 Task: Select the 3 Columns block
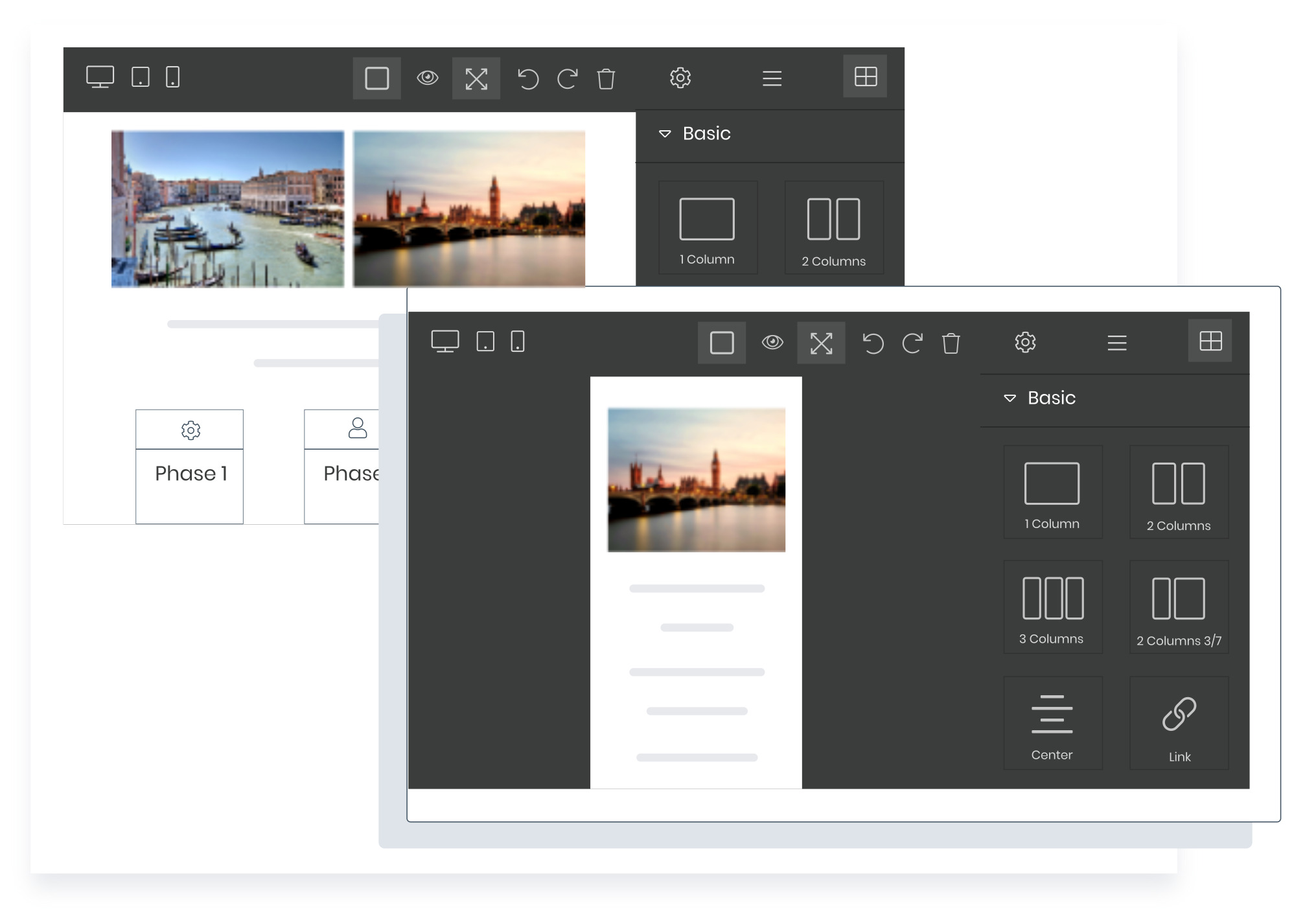point(1053,607)
